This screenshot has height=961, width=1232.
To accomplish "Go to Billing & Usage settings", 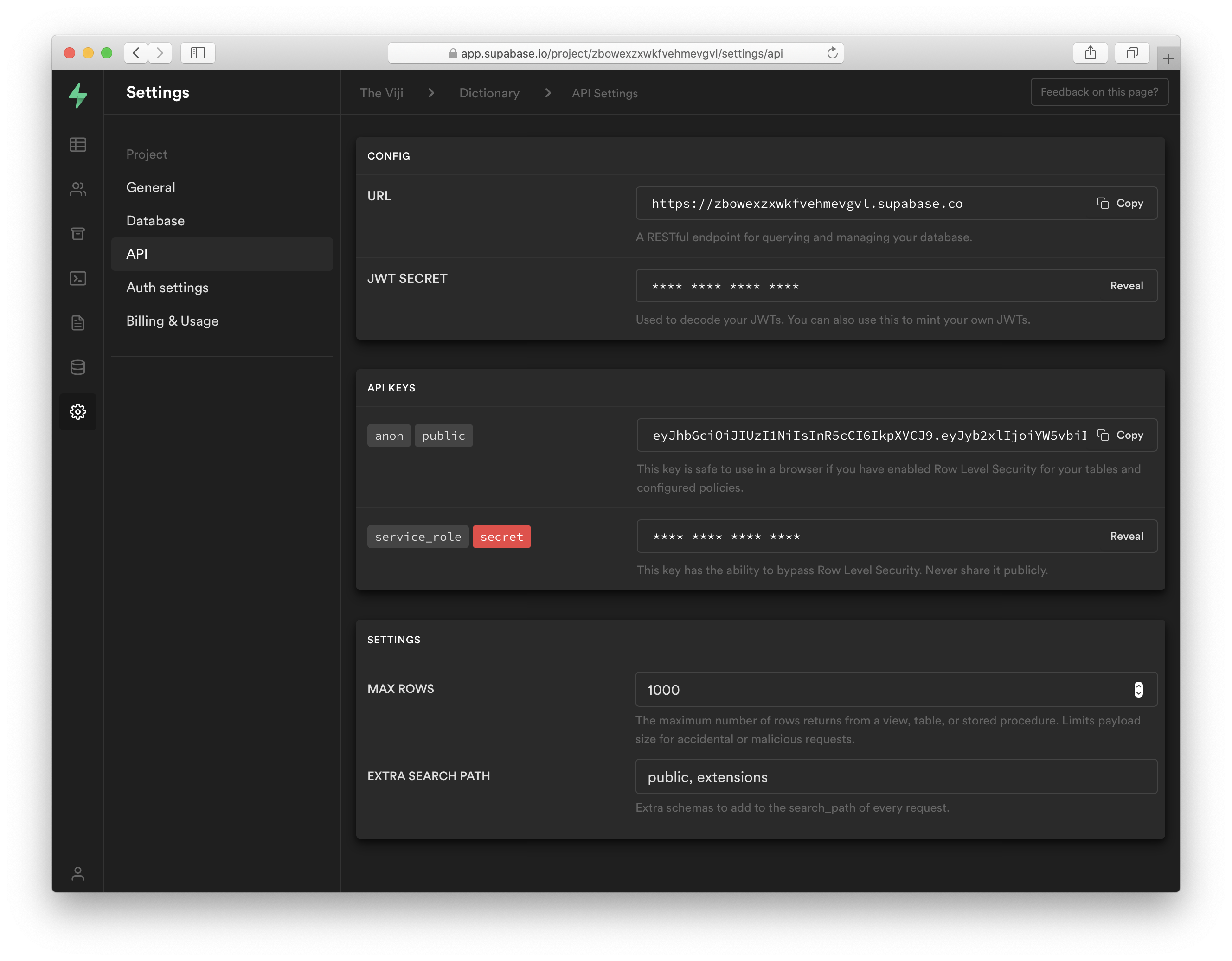I will (x=172, y=321).
